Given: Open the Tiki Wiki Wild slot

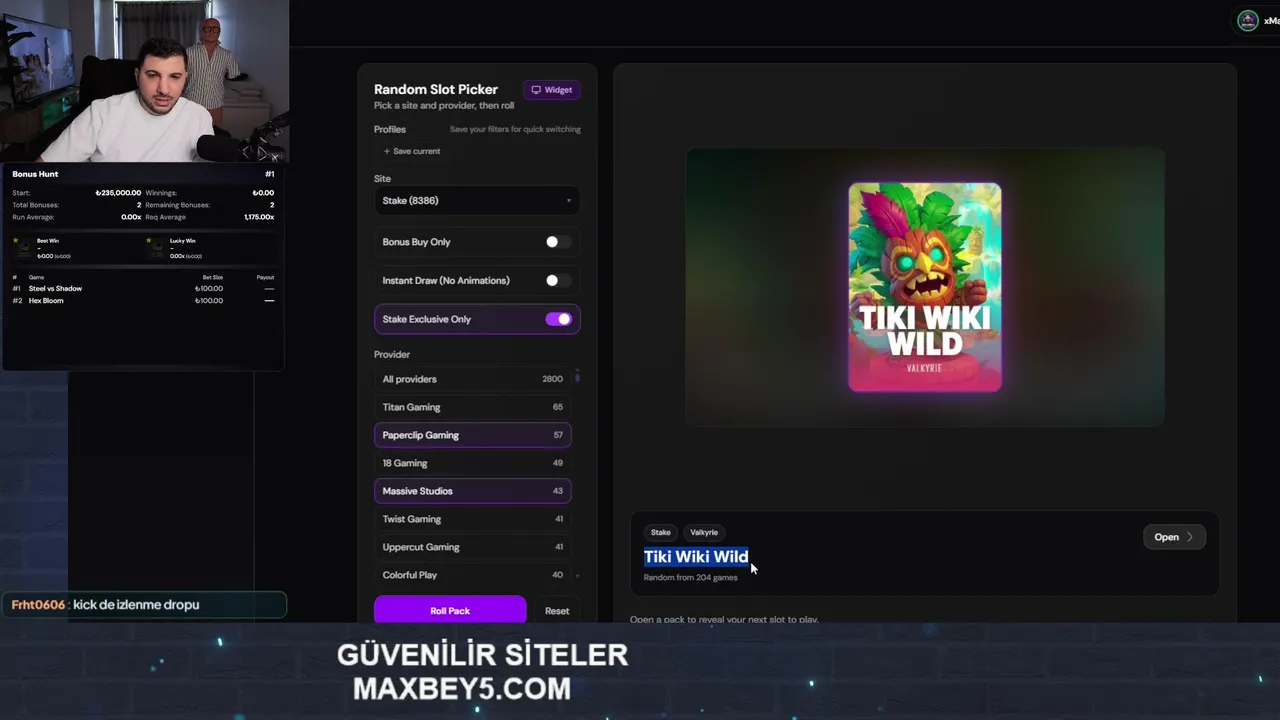Looking at the screenshot, I should click(x=1174, y=537).
